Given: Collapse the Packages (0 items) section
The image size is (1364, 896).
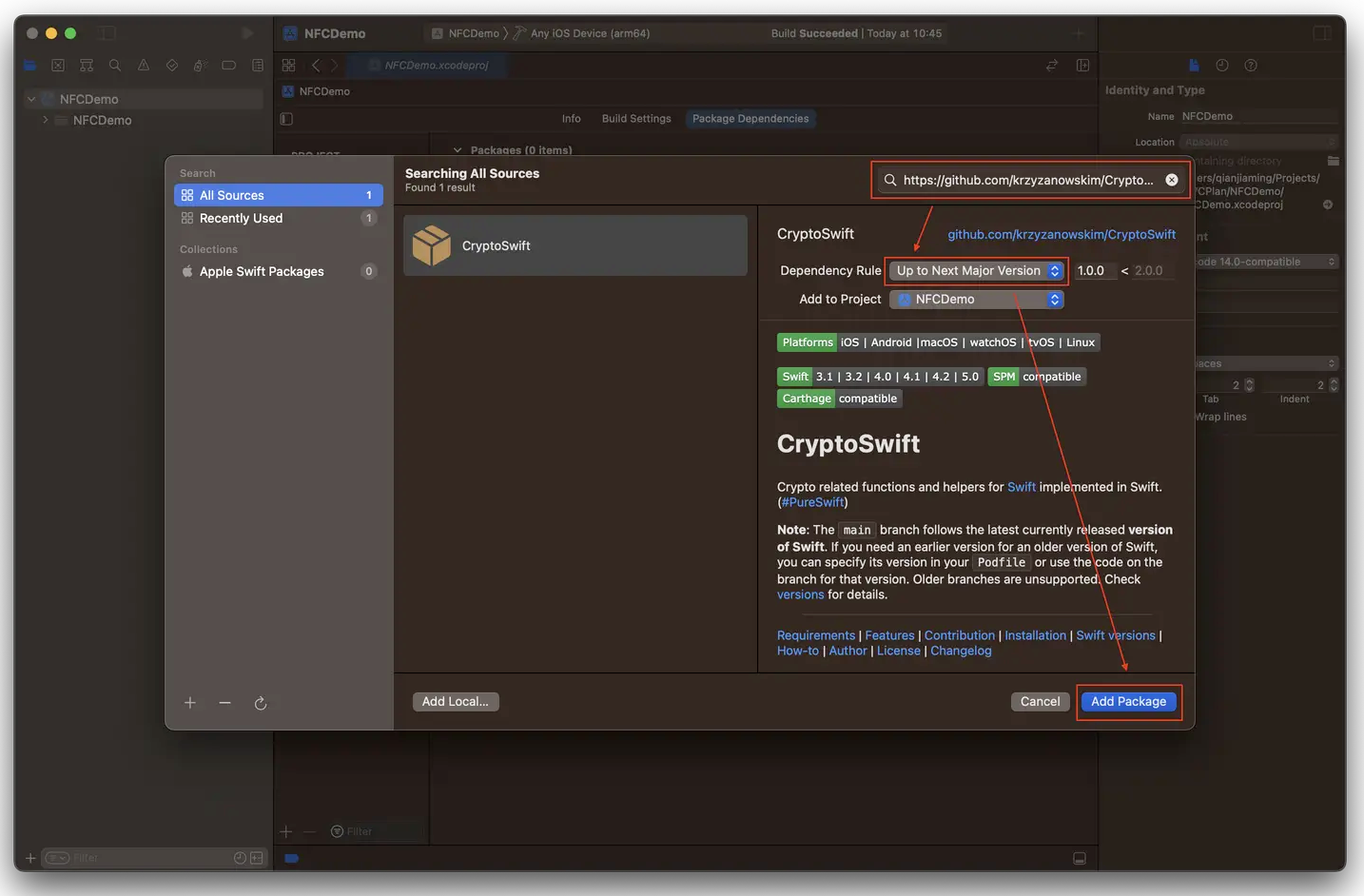Looking at the screenshot, I should [458, 150].
